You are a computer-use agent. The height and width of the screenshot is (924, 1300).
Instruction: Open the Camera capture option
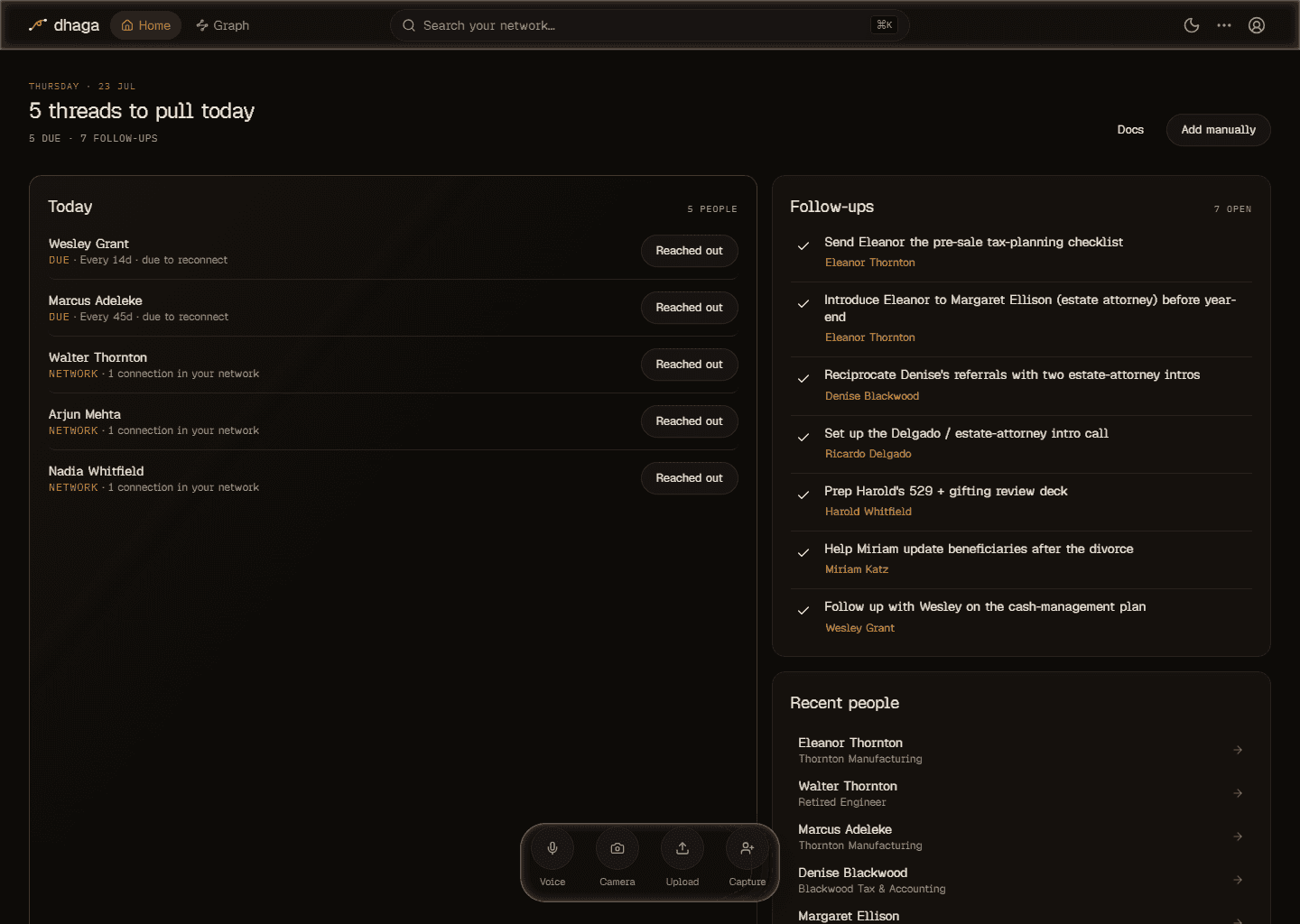tap(617, 848)
